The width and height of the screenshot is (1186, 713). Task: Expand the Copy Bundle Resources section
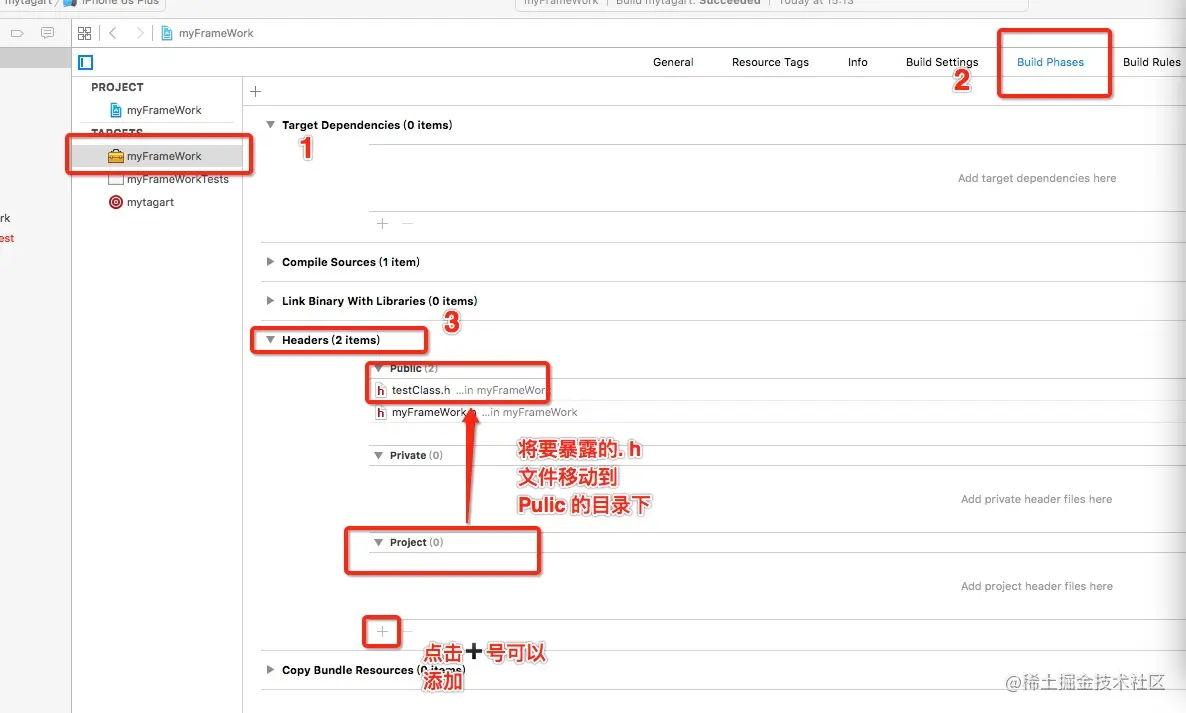click(270, 670)
